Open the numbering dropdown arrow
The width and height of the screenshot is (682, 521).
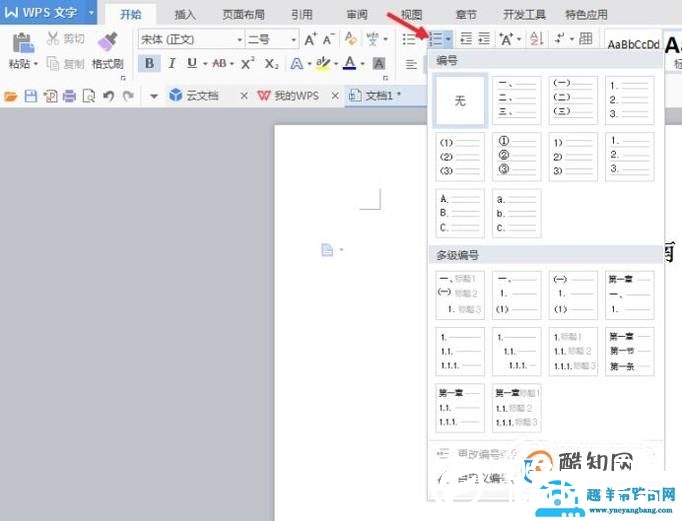(x=448, y=40)
